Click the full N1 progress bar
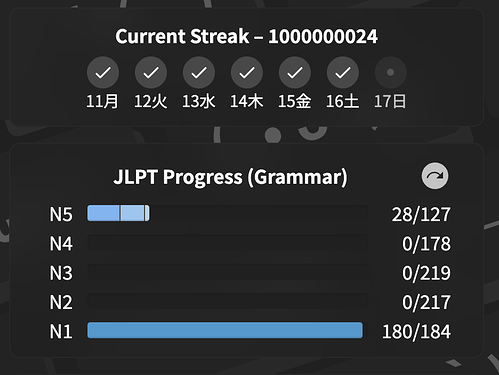Viewport: 499px width, 375px height. tap(225, 330)
